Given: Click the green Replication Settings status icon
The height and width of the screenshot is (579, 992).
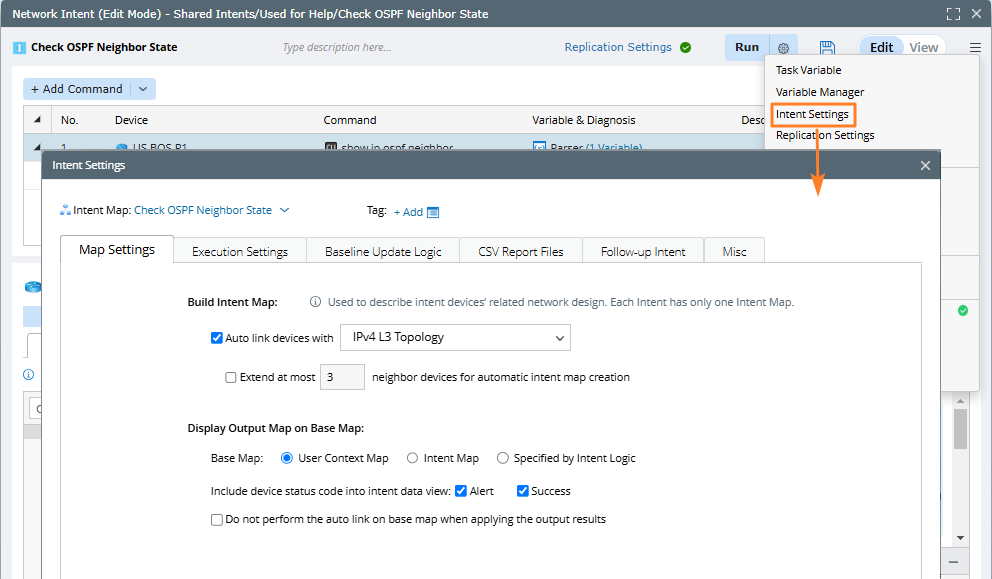Looking at the screenshot, I should pyautogui.click(x=685, y=47).
